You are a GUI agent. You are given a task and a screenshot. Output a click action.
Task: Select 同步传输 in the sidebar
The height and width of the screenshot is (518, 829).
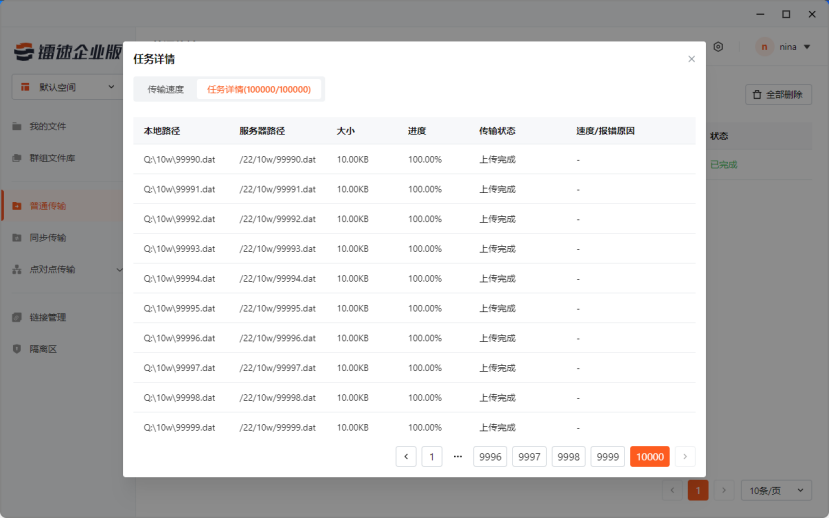click(x=47, y=237)
